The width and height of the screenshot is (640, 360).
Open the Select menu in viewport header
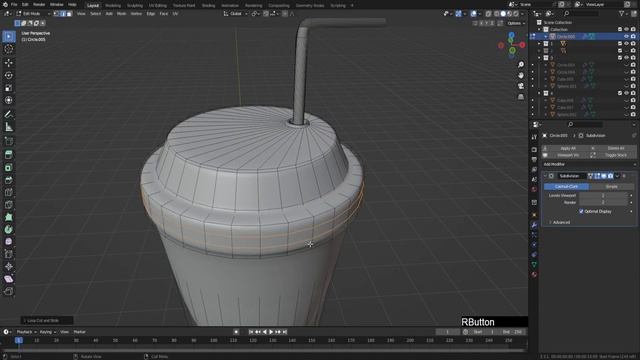96,13
